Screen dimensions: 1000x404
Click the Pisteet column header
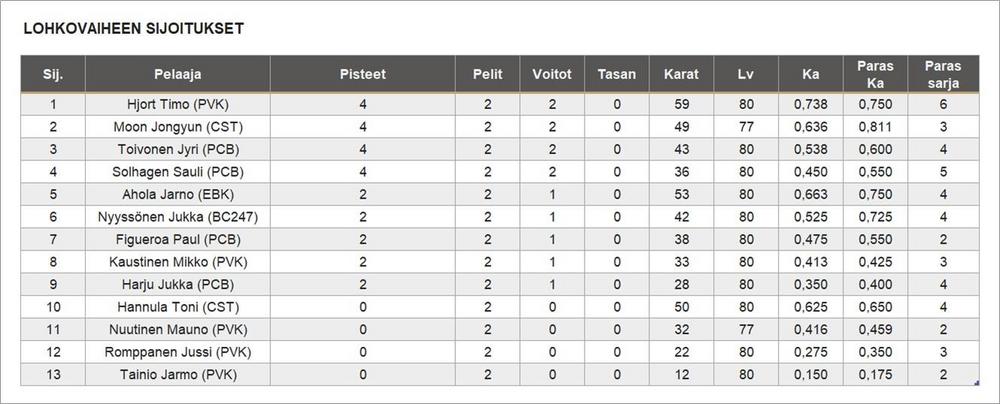pyautogui.click(x=362, y=74)
